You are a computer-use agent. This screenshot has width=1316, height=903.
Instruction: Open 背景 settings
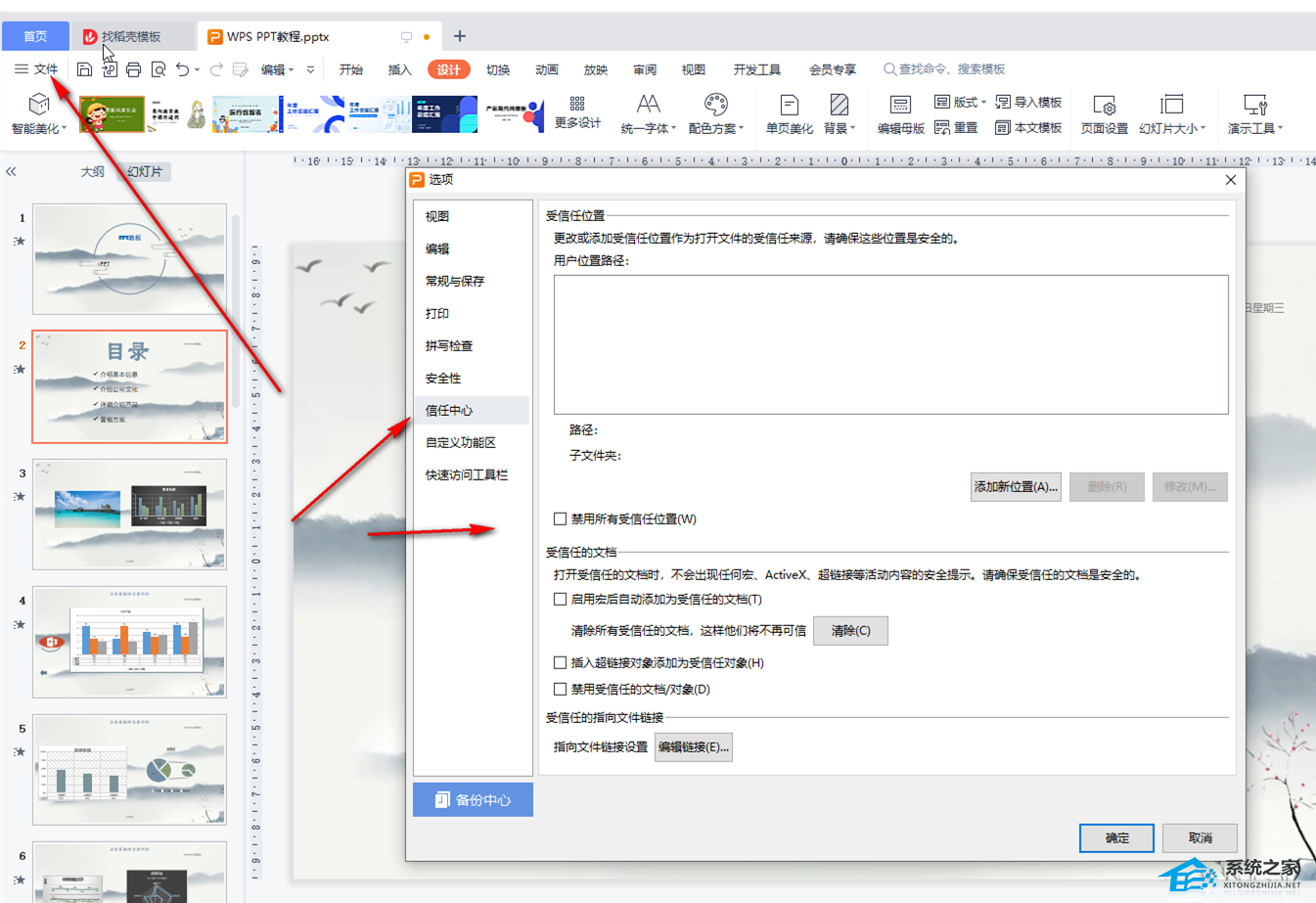point(840,114)
